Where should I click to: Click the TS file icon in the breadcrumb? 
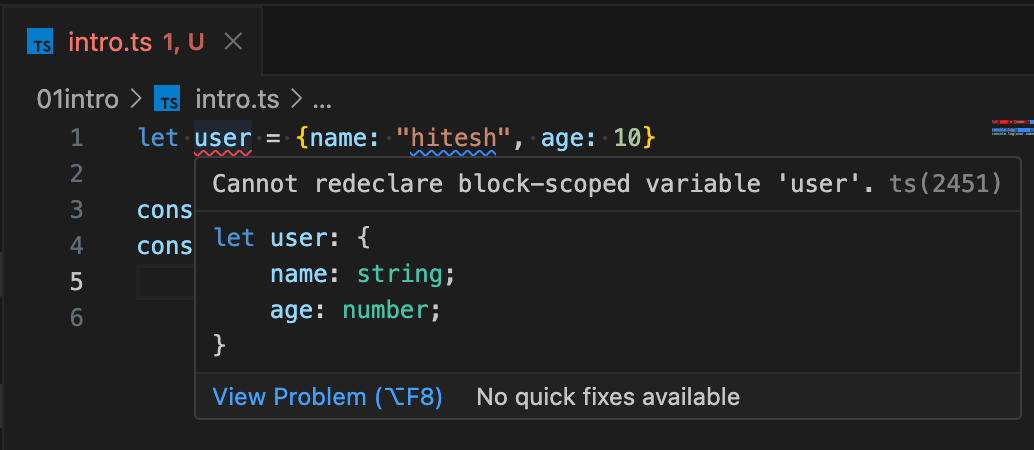point(167,99)
